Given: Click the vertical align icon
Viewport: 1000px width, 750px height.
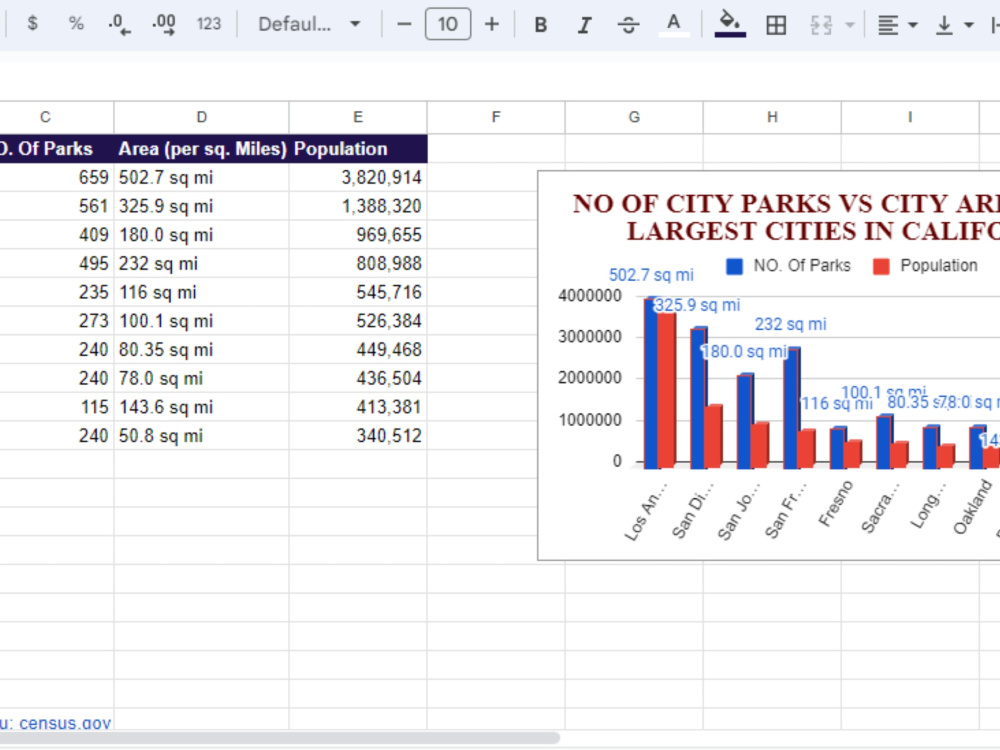Looking at the screenshot, I should pos(944,25).
